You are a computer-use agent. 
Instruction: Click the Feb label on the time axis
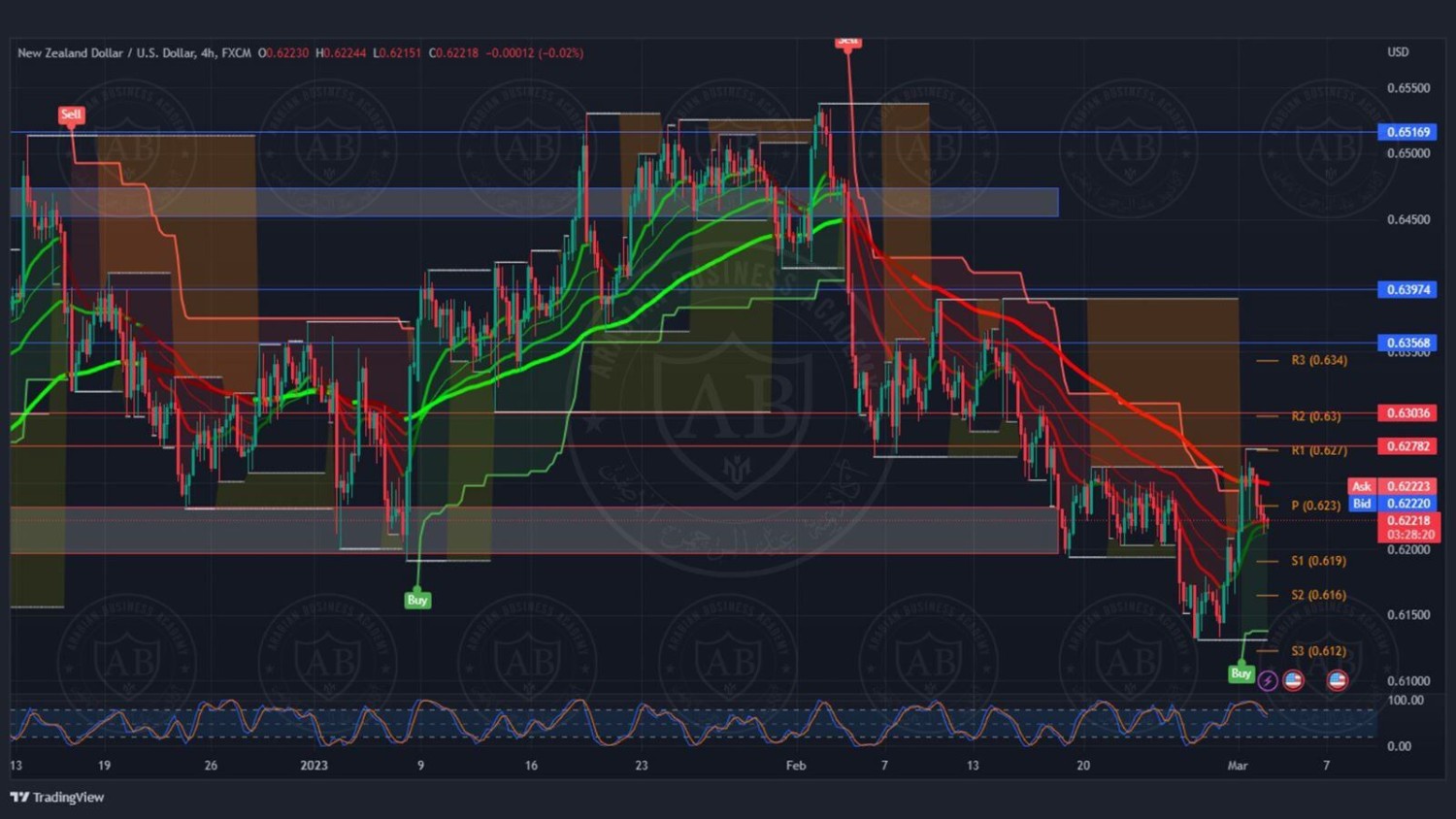[796, 766]
